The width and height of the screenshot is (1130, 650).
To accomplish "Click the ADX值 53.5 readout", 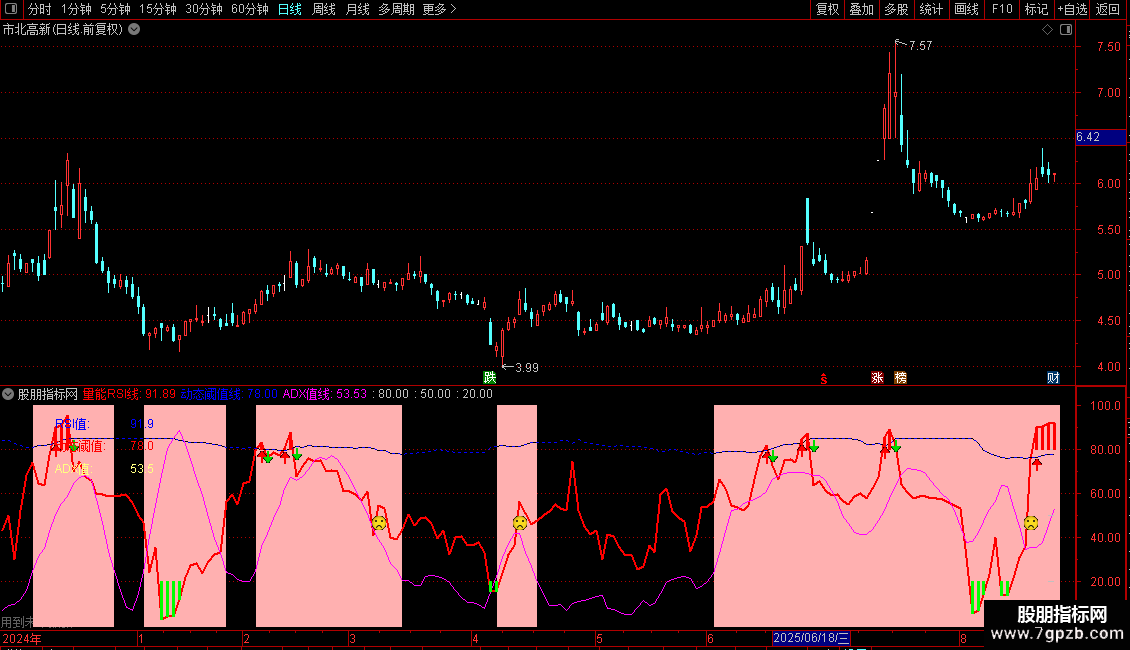I will [104, 469].
